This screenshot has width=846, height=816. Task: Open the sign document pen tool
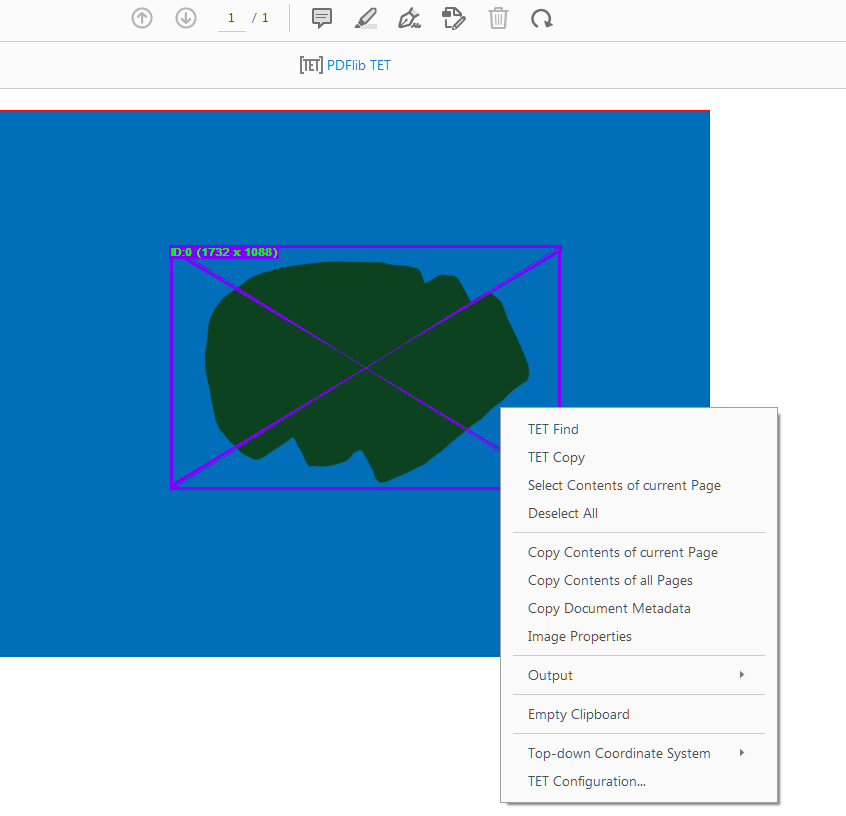(x=409, y=18)
